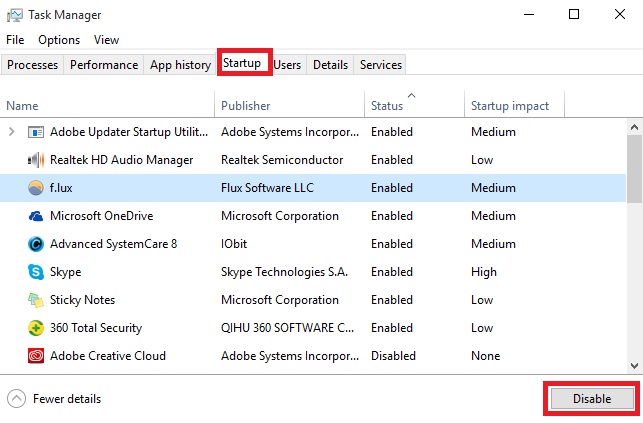Click the Fewer details circle arrow icon
The image size is (643, 423).
tap(16, 398)
